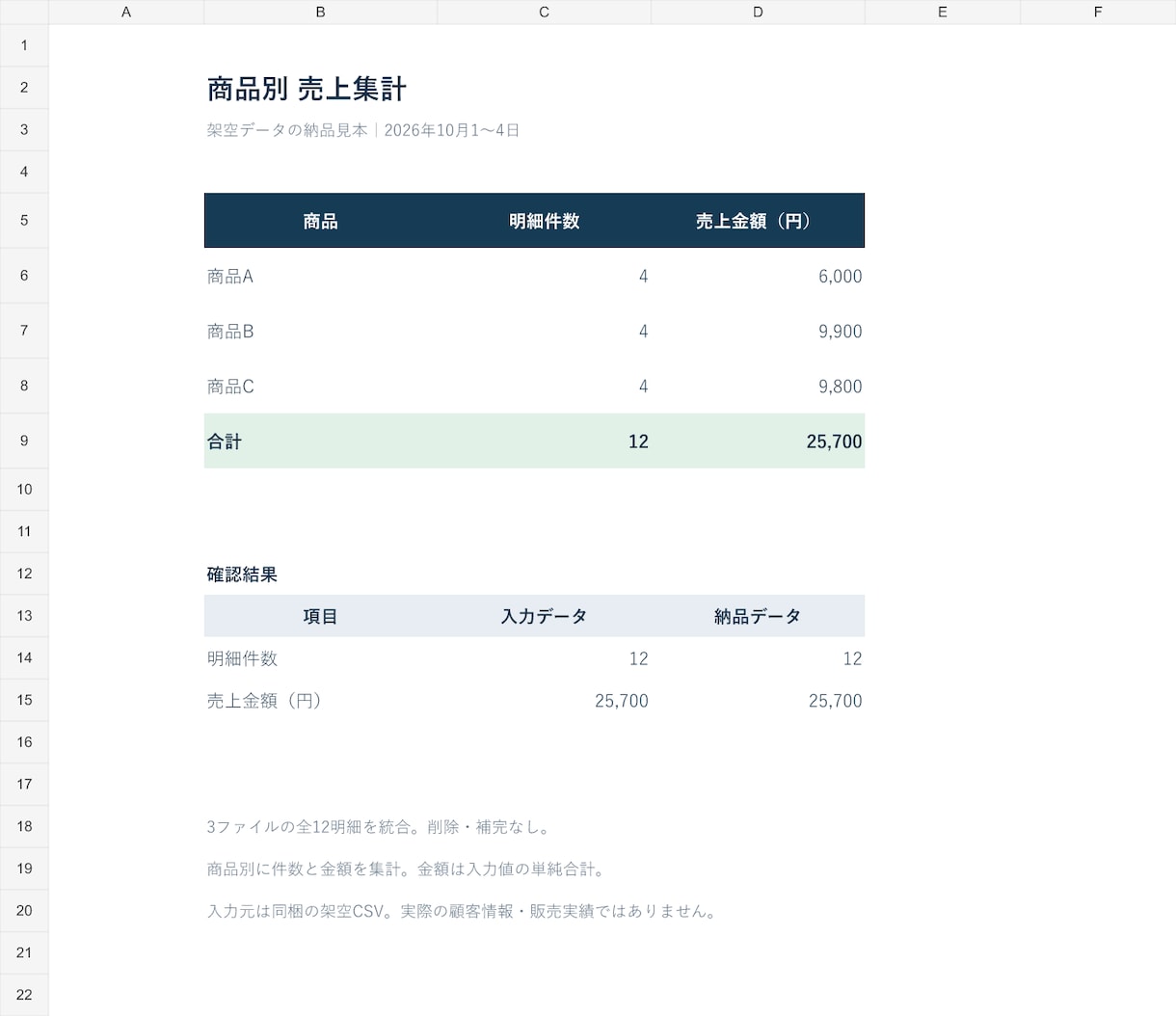Select row 9 header

(x=24, y=441)
